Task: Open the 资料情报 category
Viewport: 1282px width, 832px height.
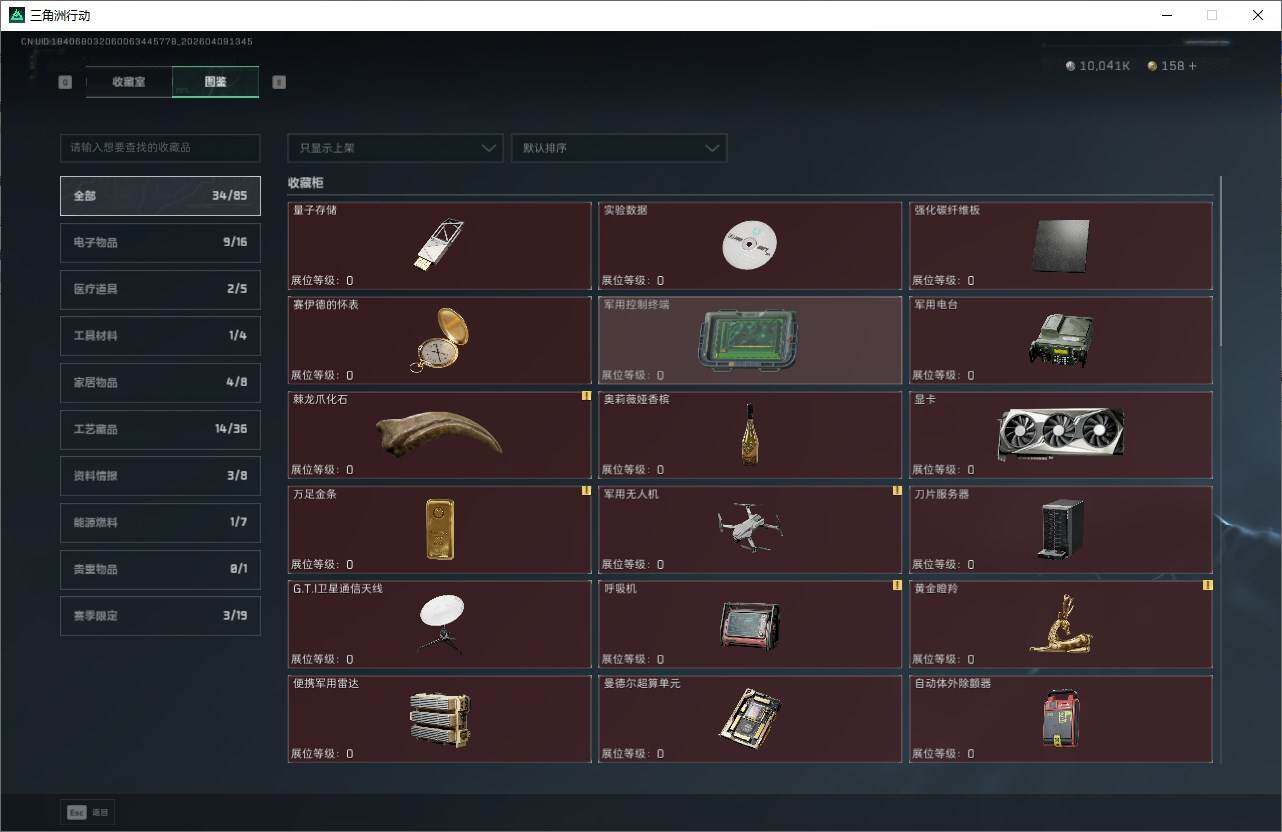Action: pos(160,476)
